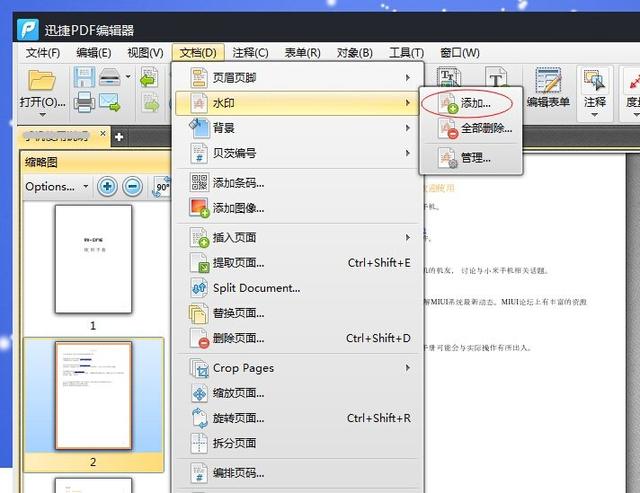Choose 添加条码... menu entry
This screenshot has width=640, height=493.
297,183
